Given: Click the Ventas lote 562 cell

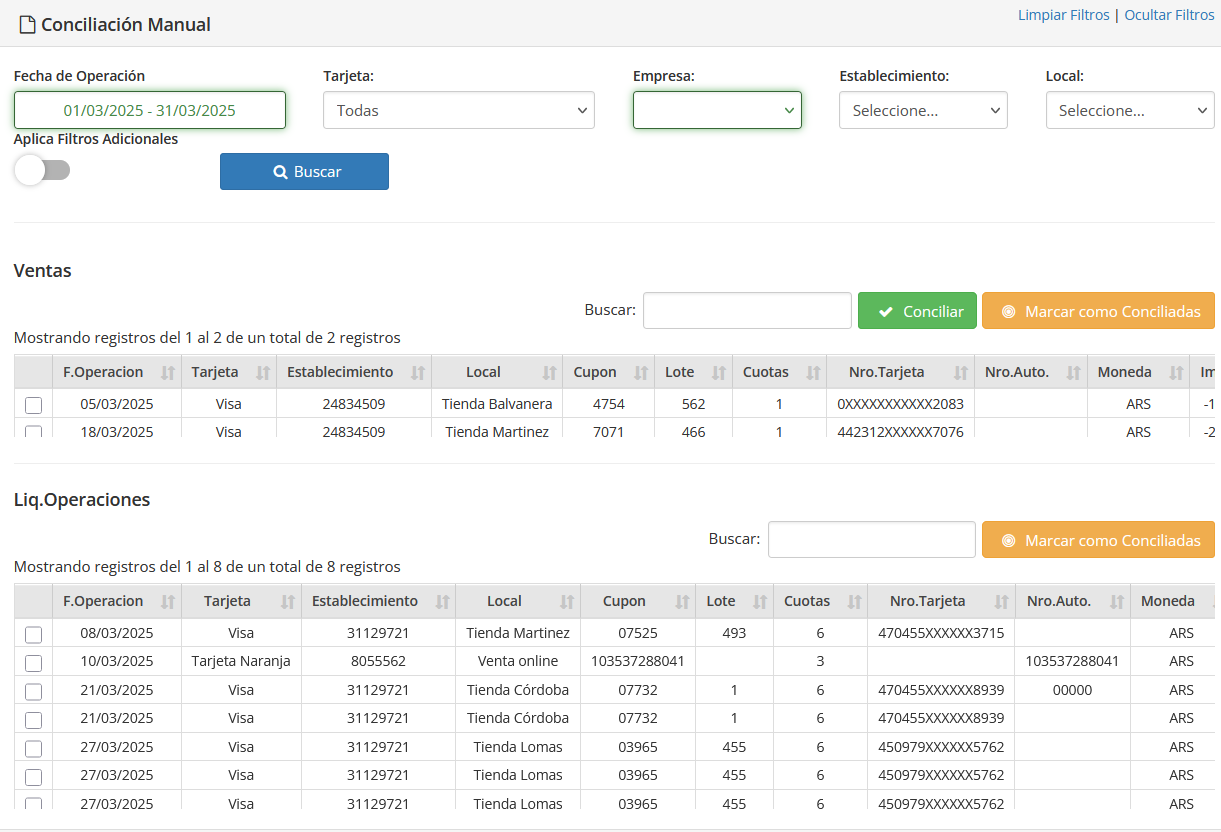Looking at the screenshot, I should pos(693,404).
